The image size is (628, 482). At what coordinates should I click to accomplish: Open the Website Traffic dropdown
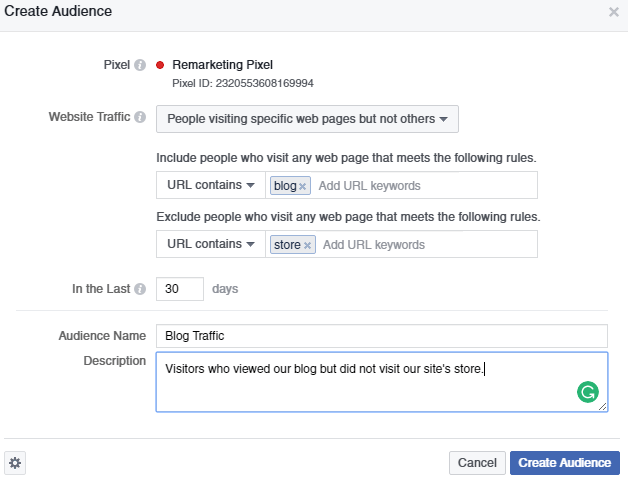pyautogui.click(x=307, y=119)
